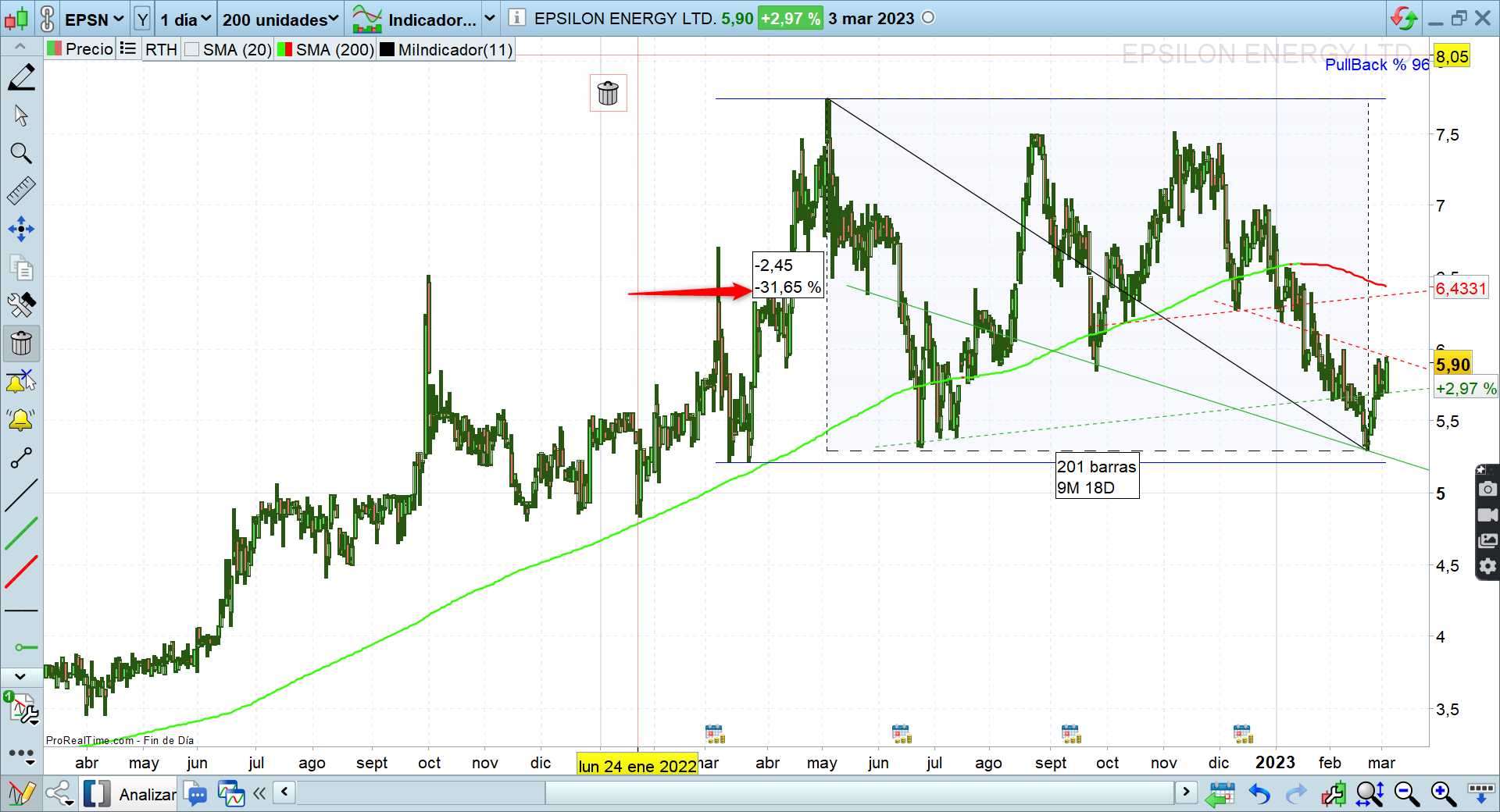
Task: Open the EPSN ticker dropdown
Action: click(95, 19)
